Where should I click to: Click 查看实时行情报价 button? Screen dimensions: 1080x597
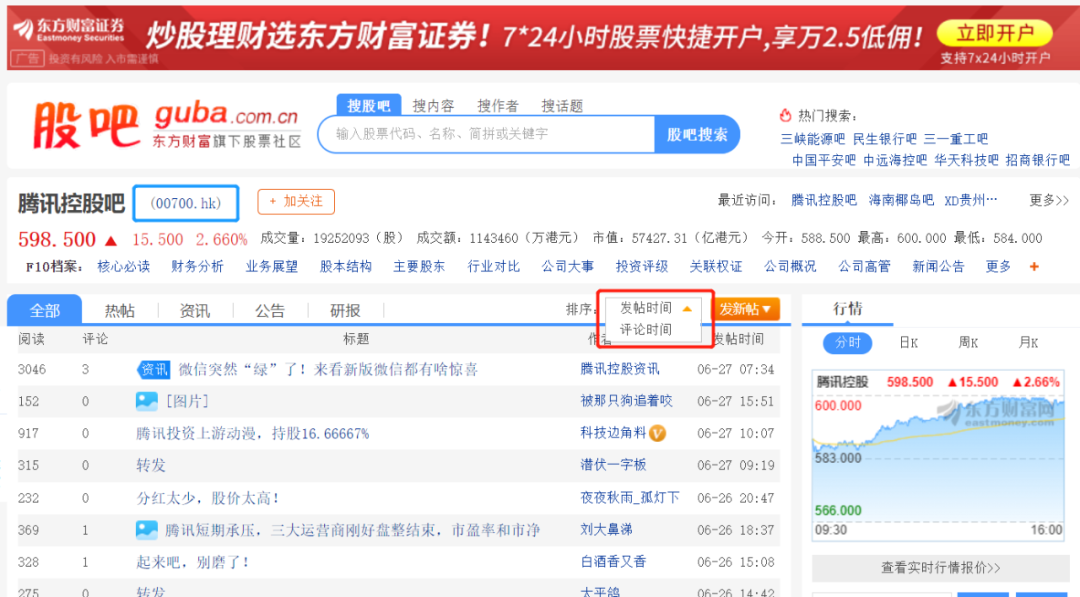[940, 568]
